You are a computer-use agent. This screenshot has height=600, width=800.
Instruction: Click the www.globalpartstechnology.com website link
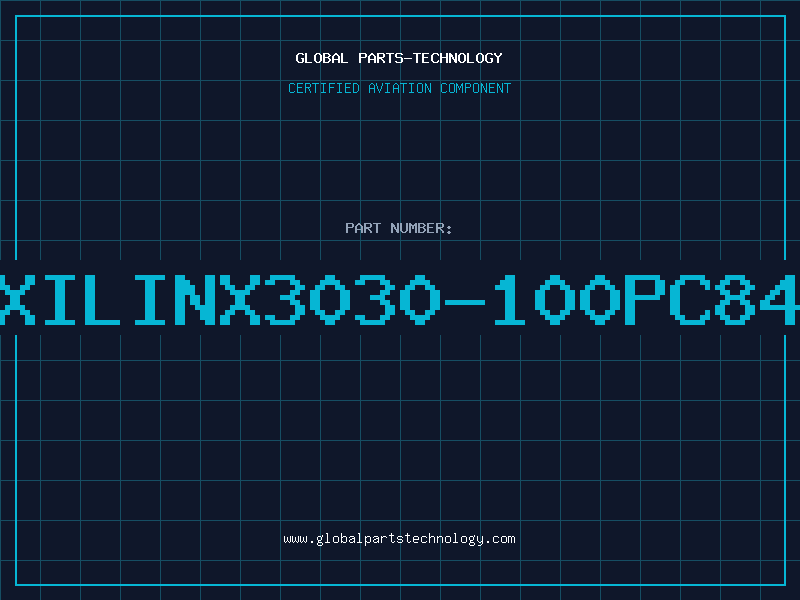click(399, 539)
